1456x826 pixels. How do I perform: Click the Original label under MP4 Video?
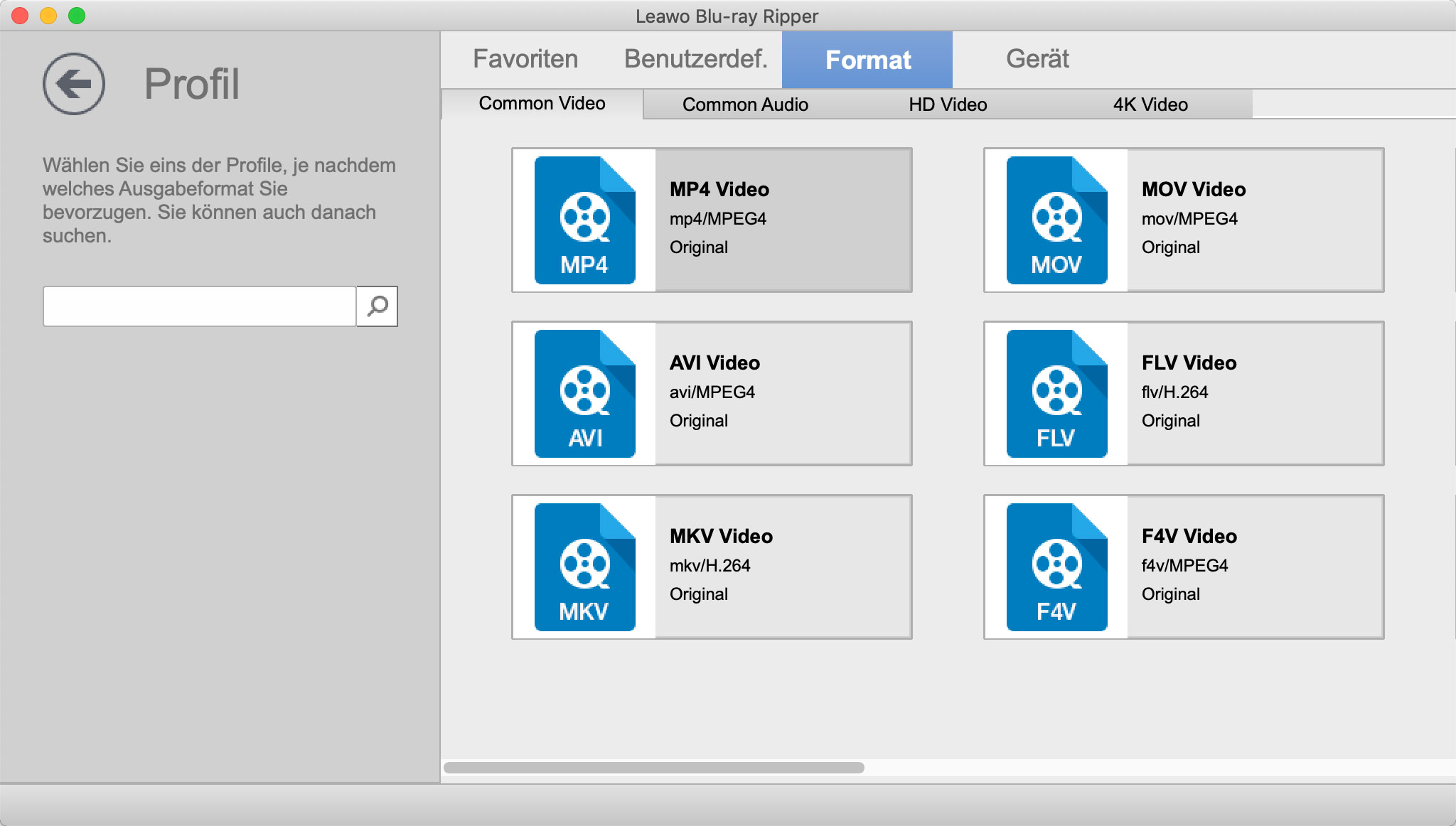[699, 247]
